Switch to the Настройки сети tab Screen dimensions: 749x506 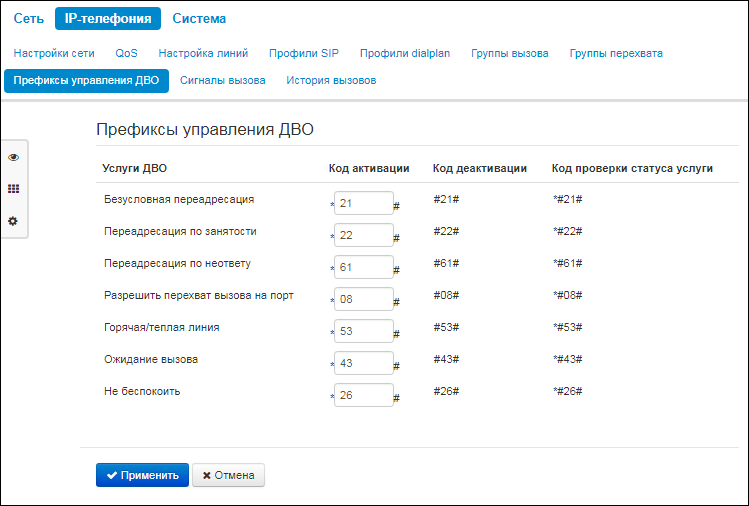[x=54, y=53]
